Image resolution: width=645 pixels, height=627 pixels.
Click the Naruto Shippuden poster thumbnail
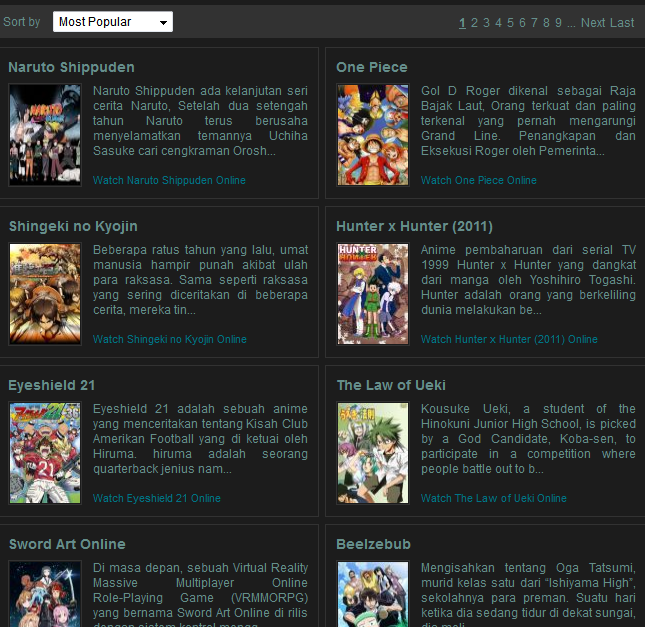tap(45, 135)
